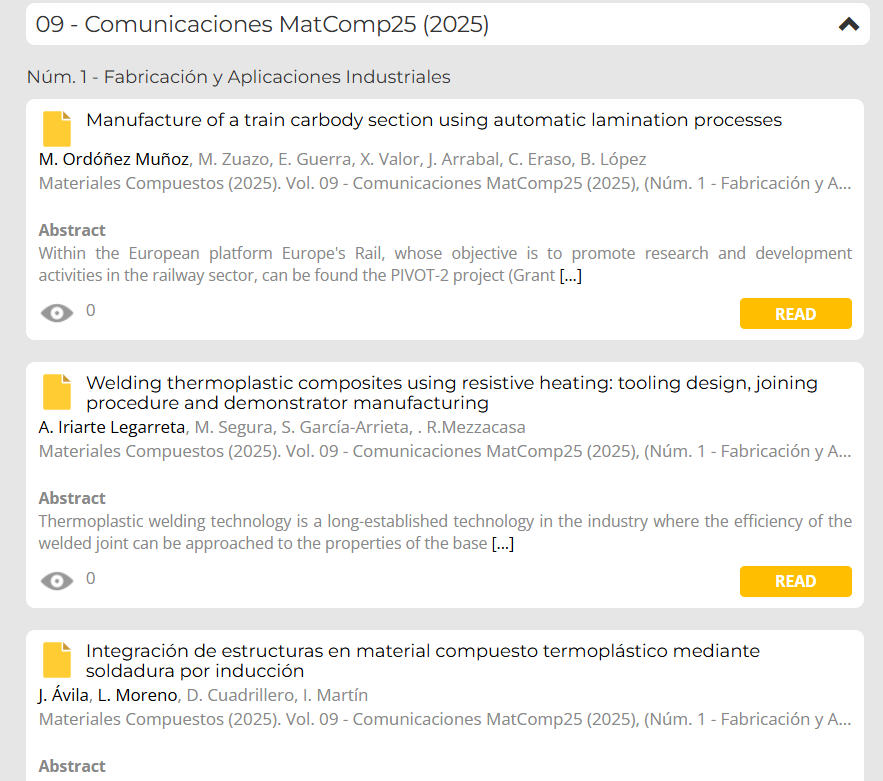
Task: Click the document icon beside Welding thermoplastic paper
Action: pyautogui.click(x=57, y=392)
